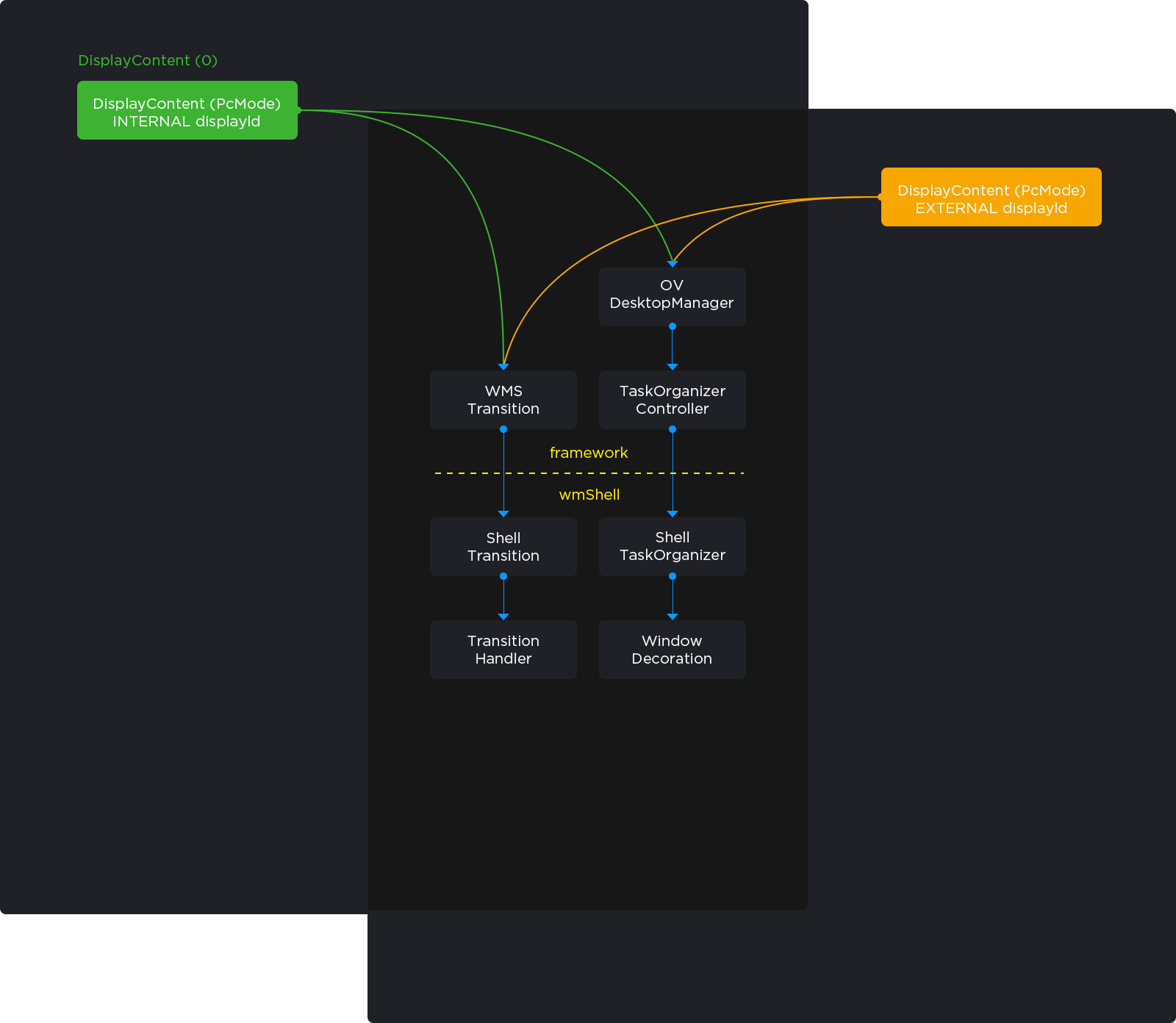Click the green DisplayContent INTERNAL displayId box
The height and width of the screenshot is (1023, 1176).
point(187,110)
